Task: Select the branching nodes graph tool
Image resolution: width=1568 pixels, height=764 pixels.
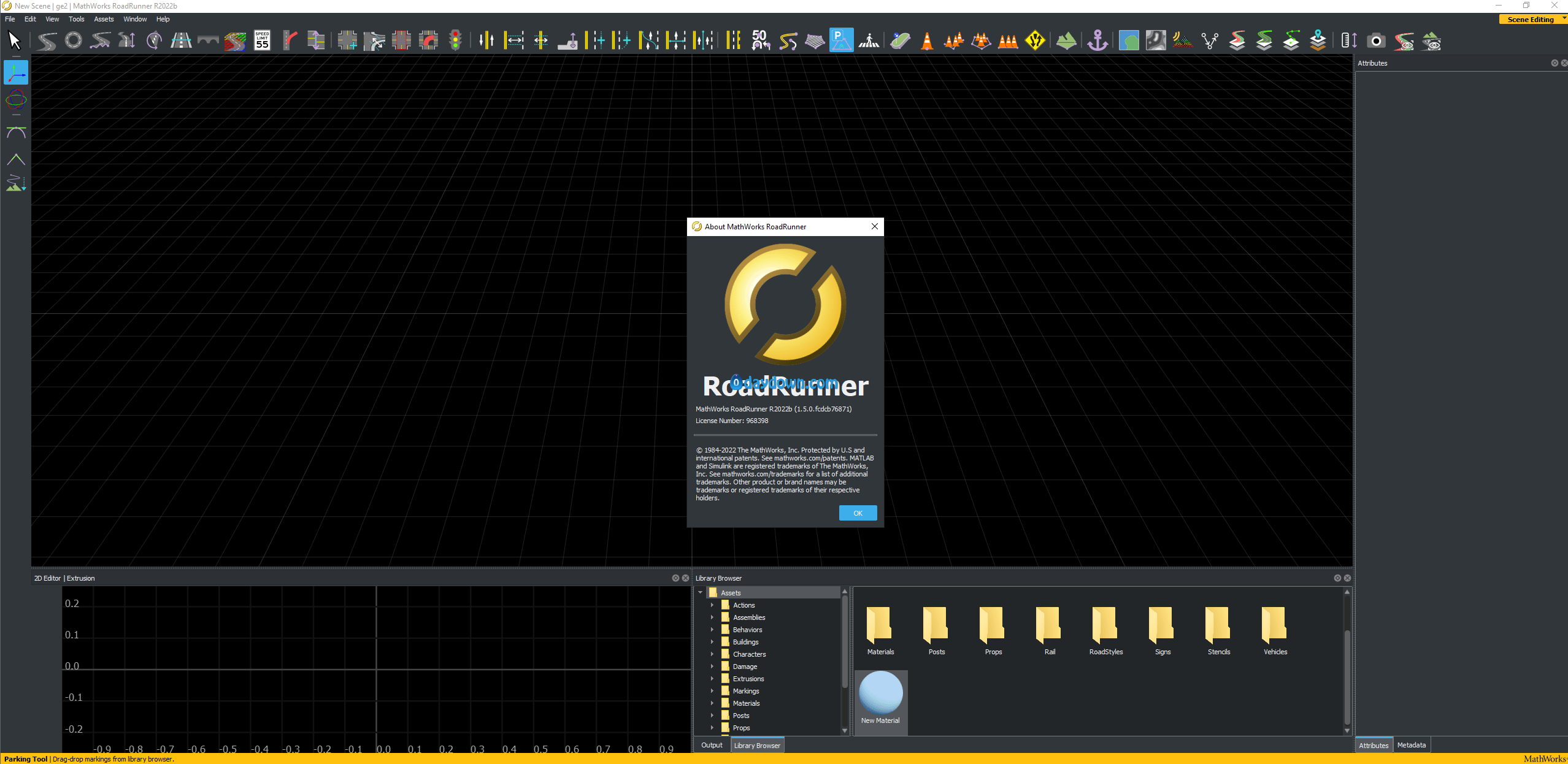Action: click(x=1210, y=41)
